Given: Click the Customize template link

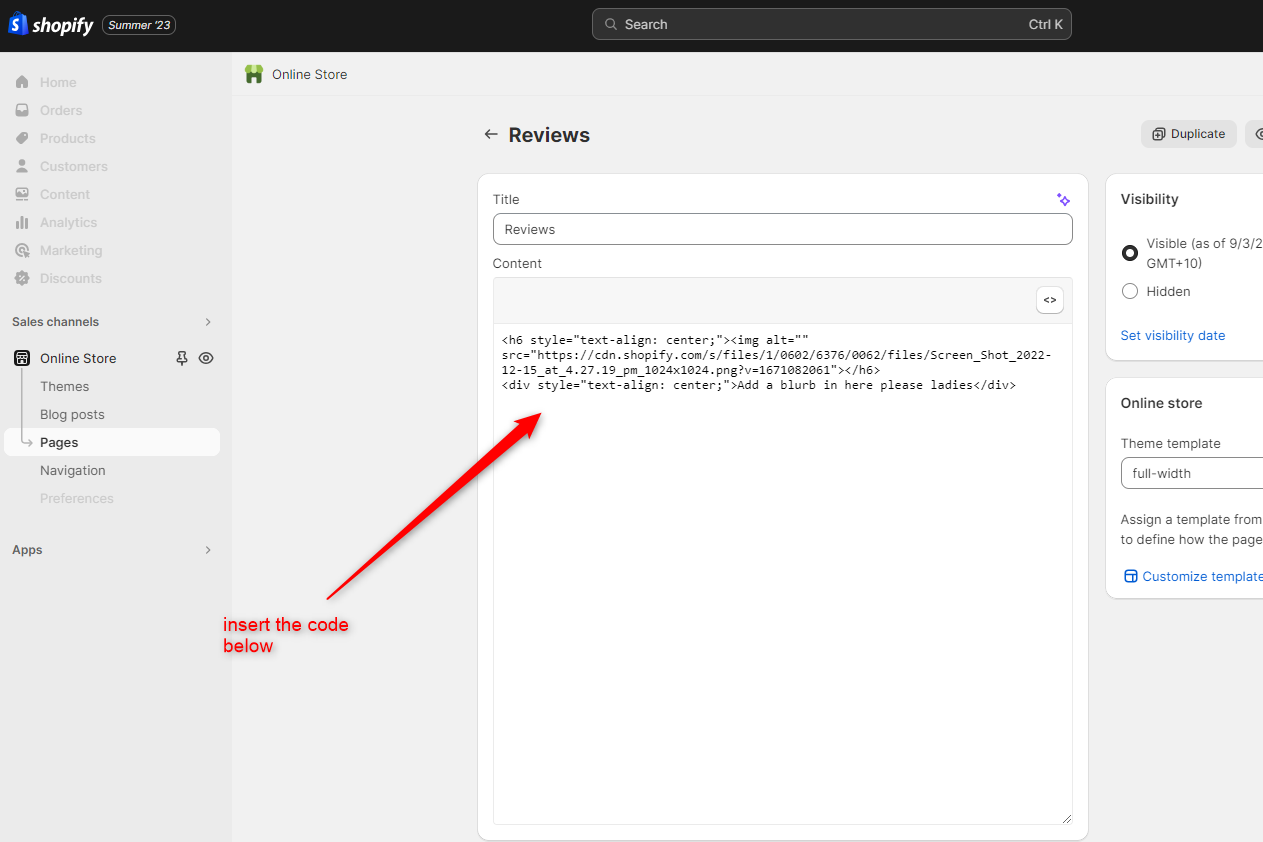Looking at the screenshot, I should 1194,576.
